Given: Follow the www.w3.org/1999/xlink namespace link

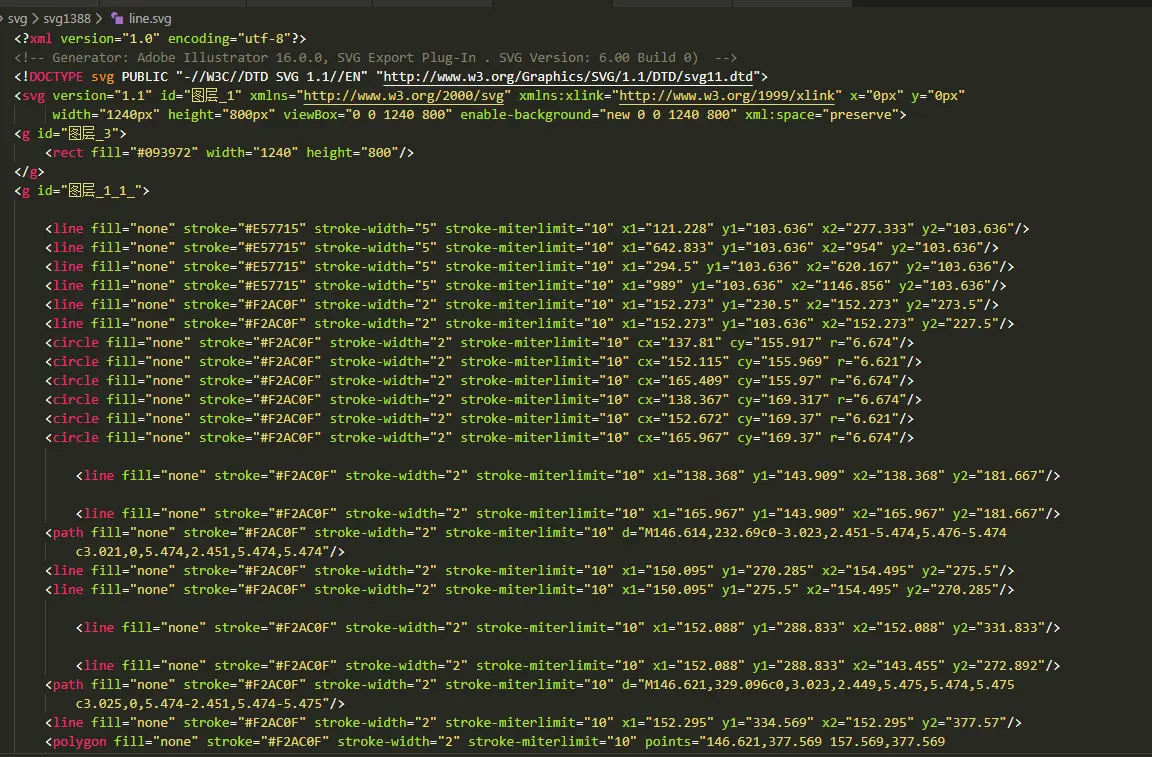Looking at the screenshot, I should tap(727, 96).
